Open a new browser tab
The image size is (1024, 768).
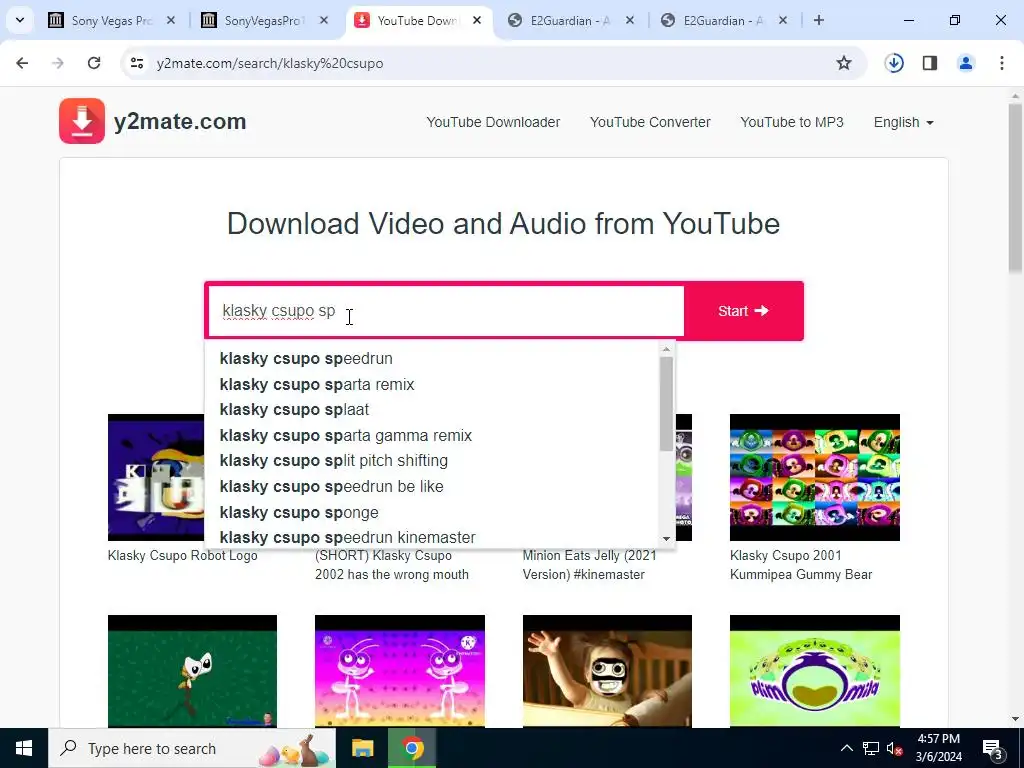pyautogui.click(x=819, y=20)
